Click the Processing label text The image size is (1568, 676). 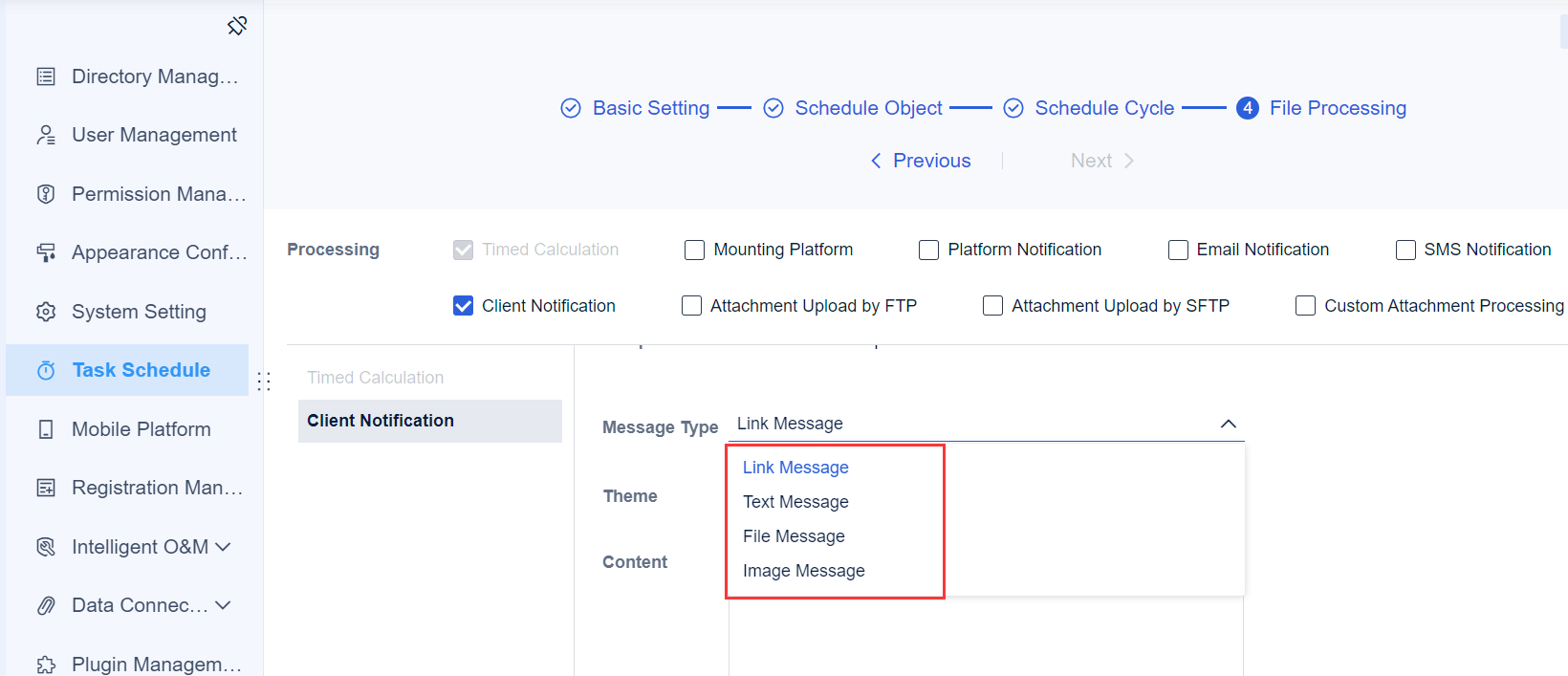(x=333, y=250)
